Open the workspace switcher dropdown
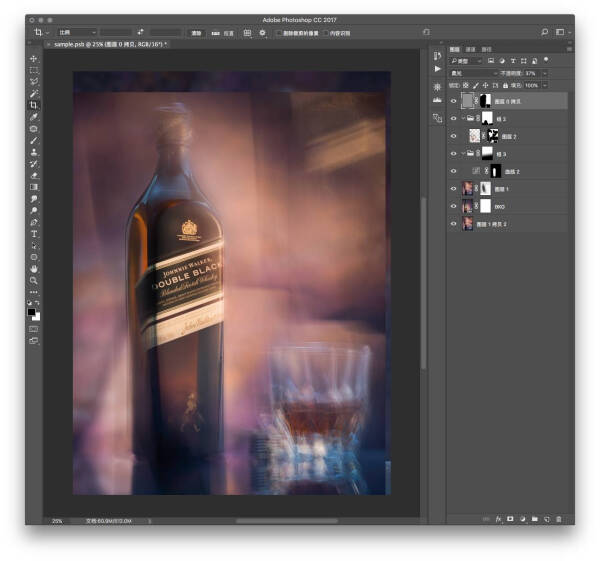Image resolution: width=600 pixels, height=561 pixels. [562, 32]
